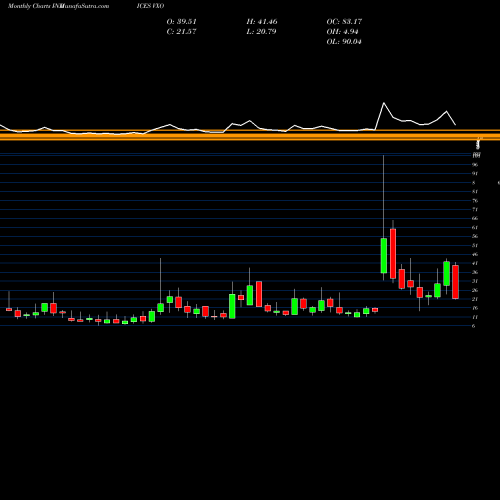
Task: Click the price axis label 81
Action: (475, 192)
